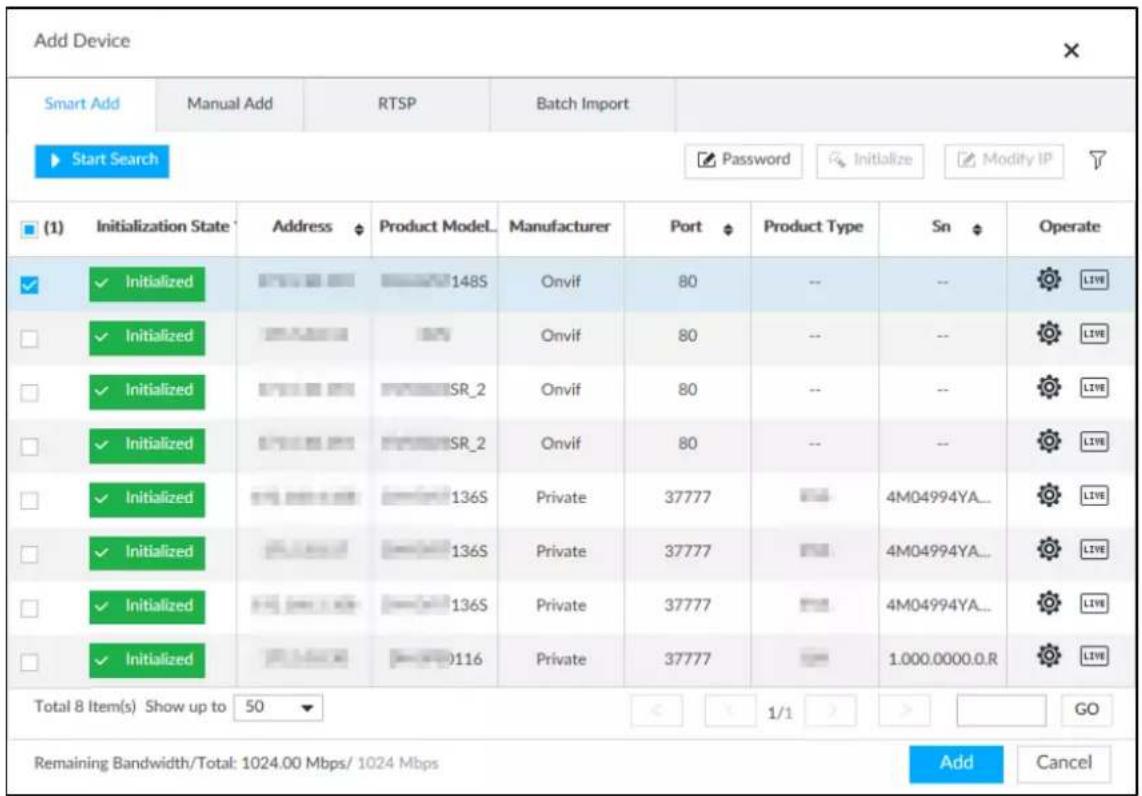Click the GO page button

click(x=1086, y=709)
